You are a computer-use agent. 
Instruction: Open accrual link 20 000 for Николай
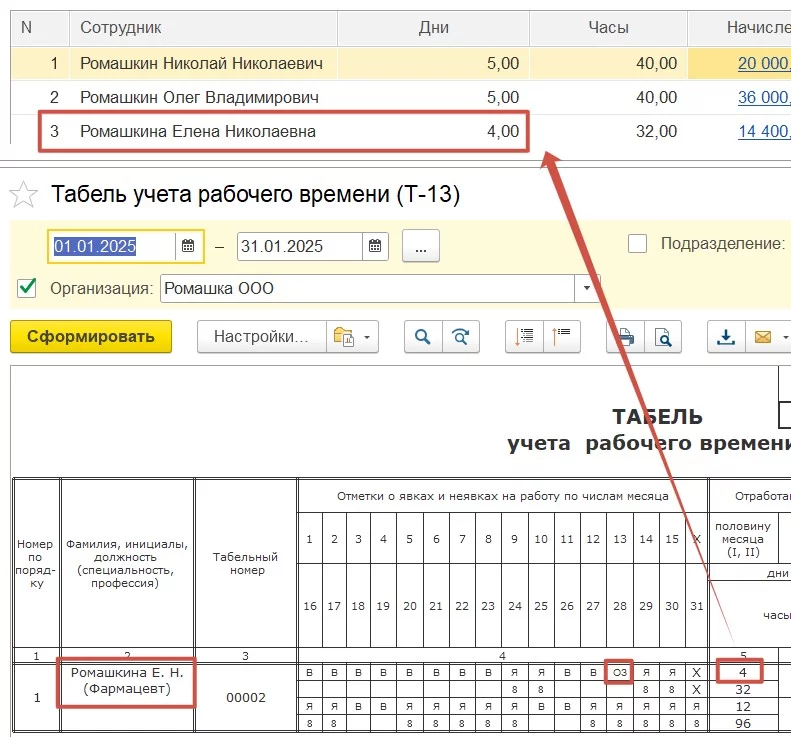(764, 64)
